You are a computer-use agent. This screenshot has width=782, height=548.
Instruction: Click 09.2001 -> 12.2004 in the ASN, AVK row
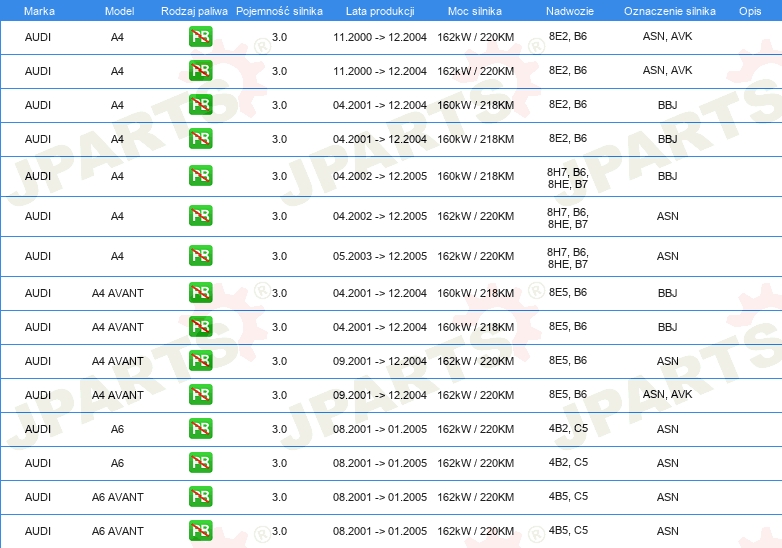[x=380, y=395]
